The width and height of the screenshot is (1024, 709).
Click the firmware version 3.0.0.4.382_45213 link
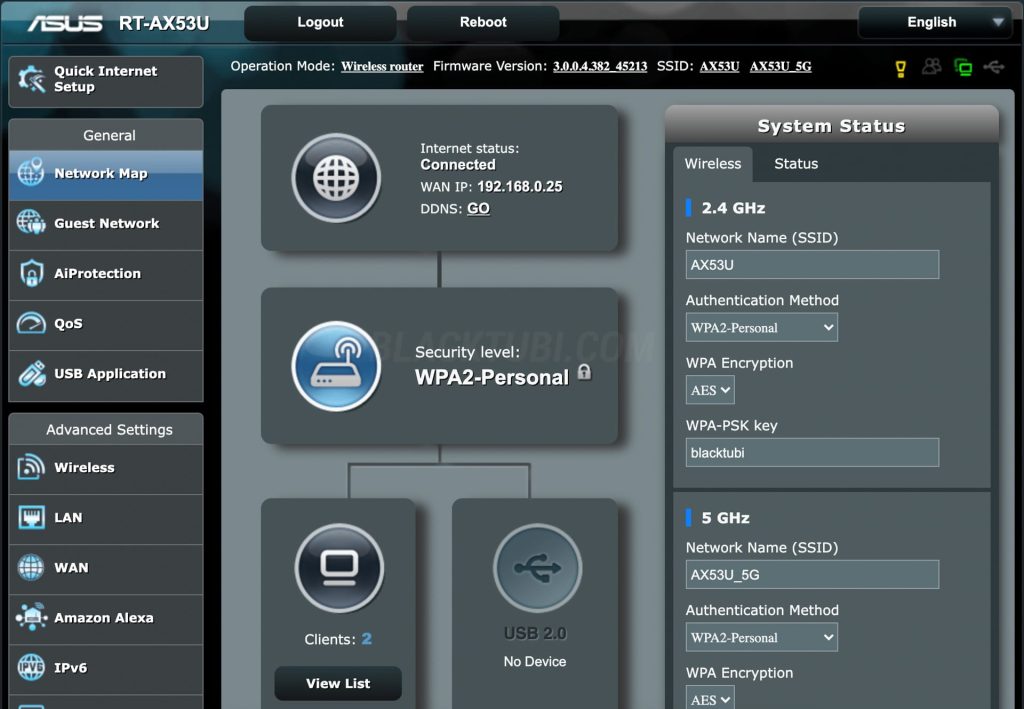tap(600, 67)
